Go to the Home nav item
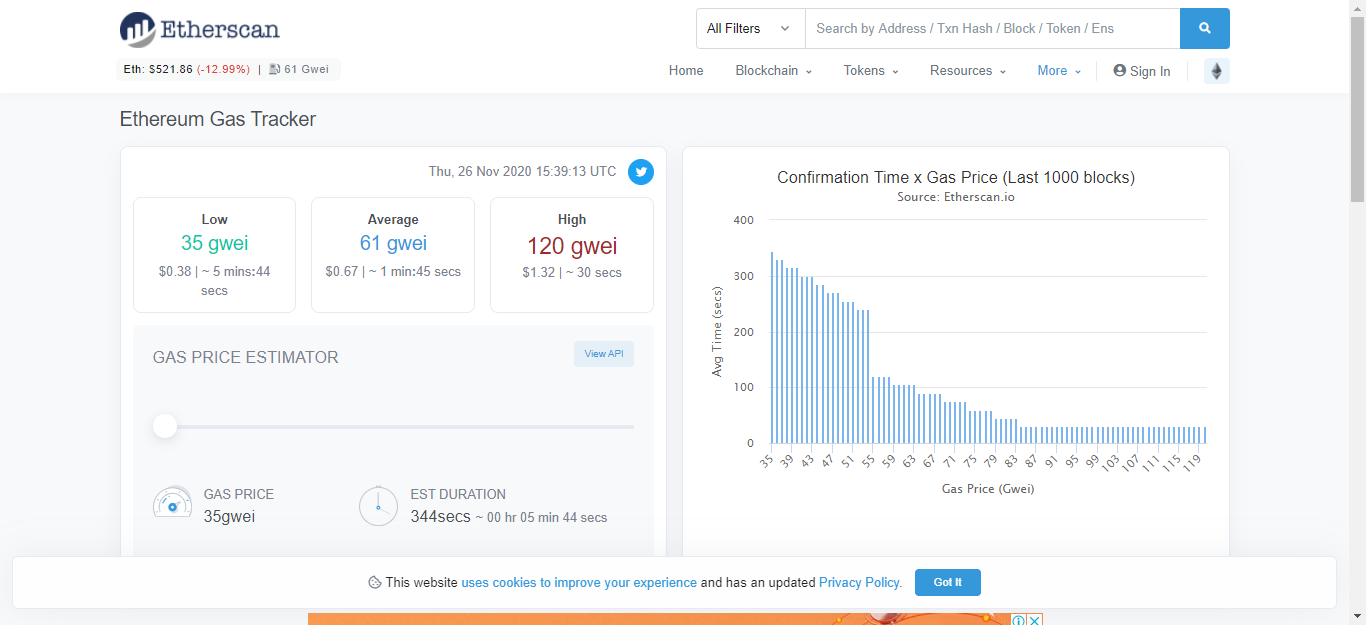 point(686,71)
